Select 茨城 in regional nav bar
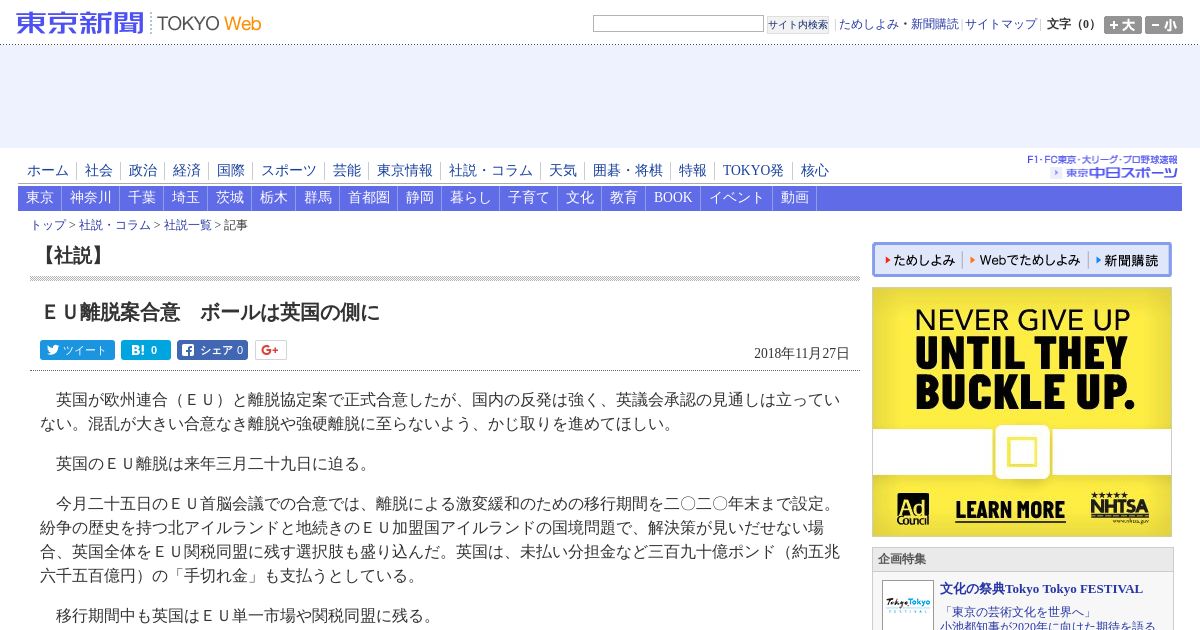The image size is (1200, 630). click(x=230, y=198)
